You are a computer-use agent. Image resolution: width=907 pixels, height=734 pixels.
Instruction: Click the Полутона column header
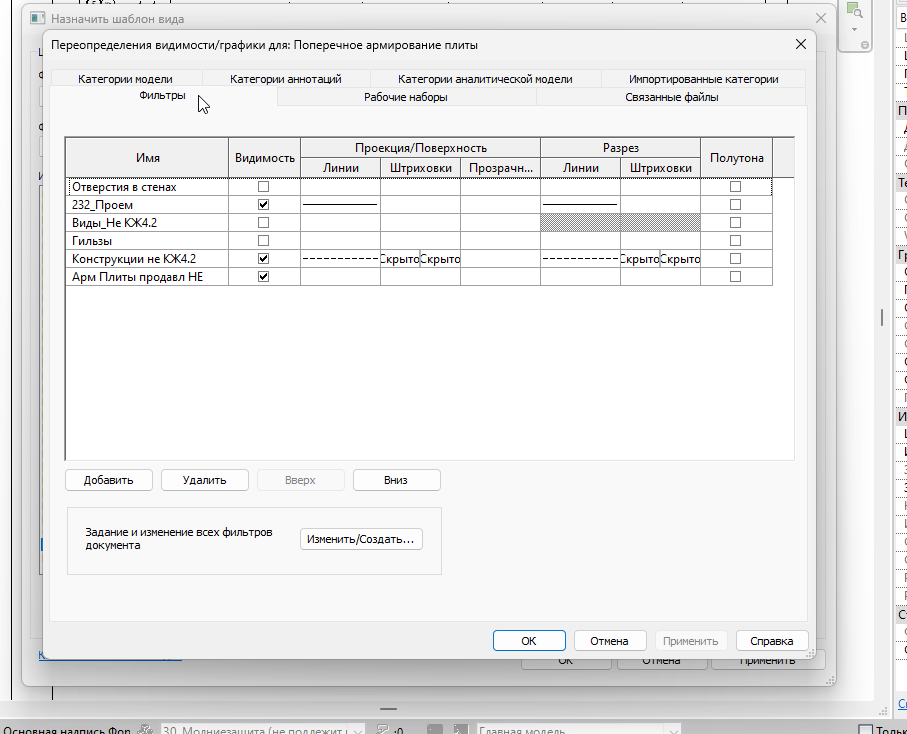pos(736,158)
